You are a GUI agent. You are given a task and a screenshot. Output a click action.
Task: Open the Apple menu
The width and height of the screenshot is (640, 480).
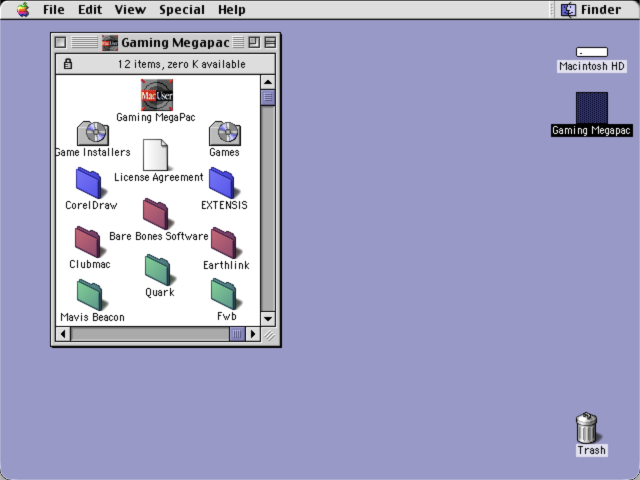[x=23, y=9]
